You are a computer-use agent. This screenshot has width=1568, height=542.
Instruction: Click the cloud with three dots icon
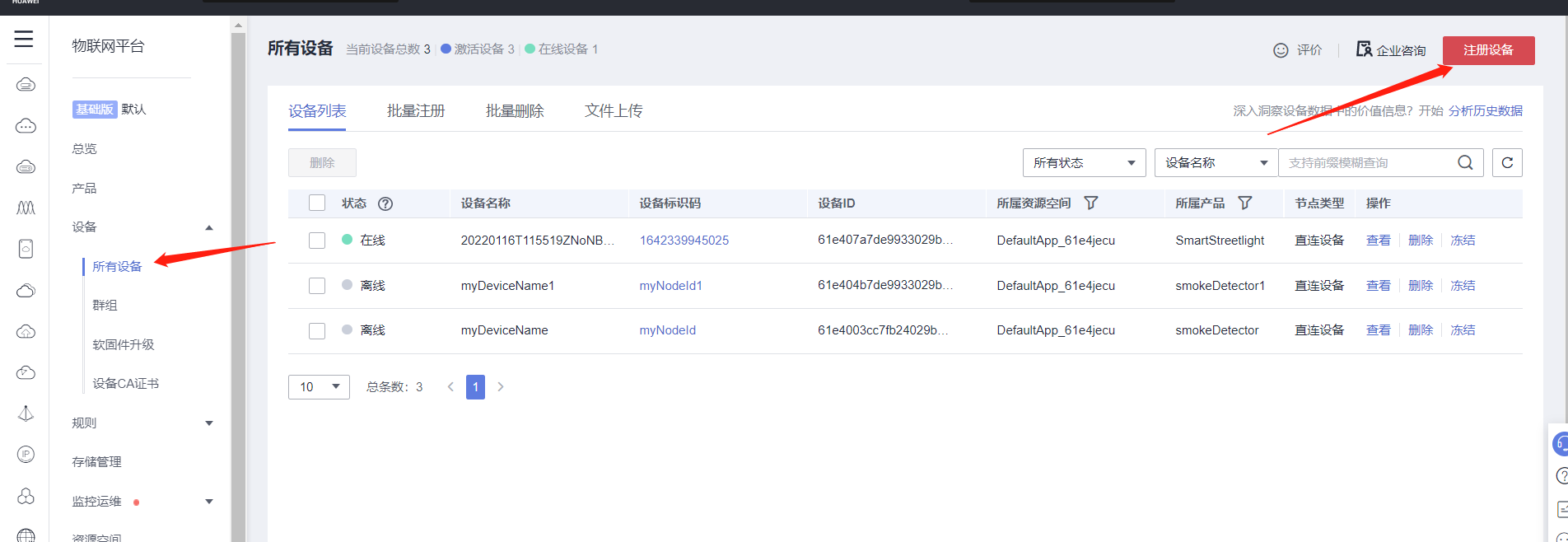26,126
